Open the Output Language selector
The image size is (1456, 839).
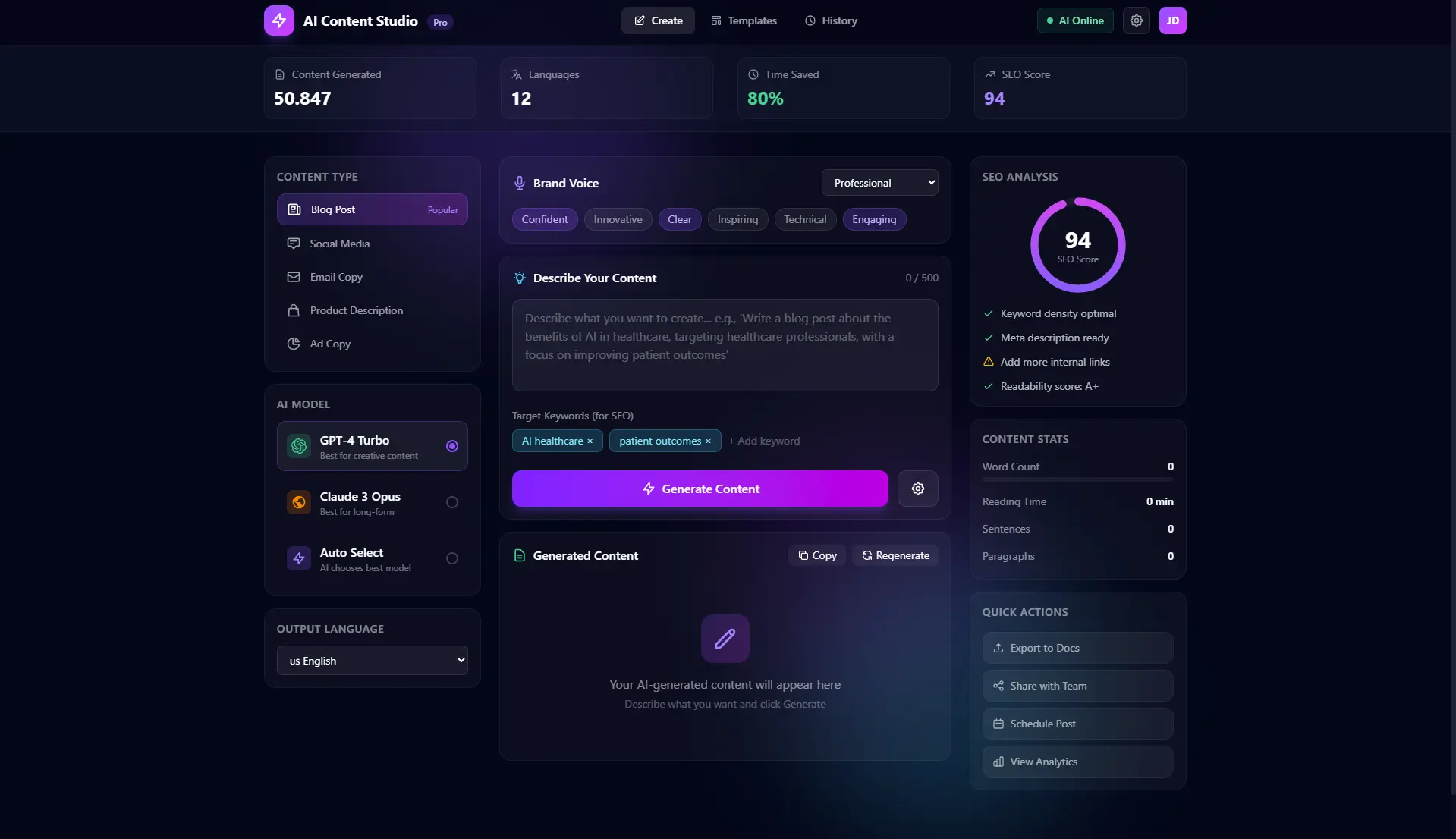click(x=372, y=660)
